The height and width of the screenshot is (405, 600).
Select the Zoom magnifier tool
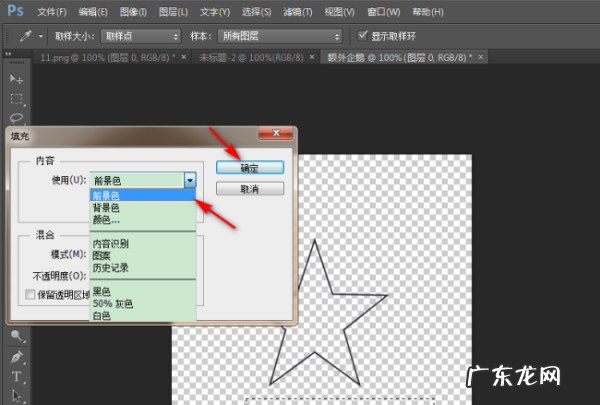(x=16, y=337)
